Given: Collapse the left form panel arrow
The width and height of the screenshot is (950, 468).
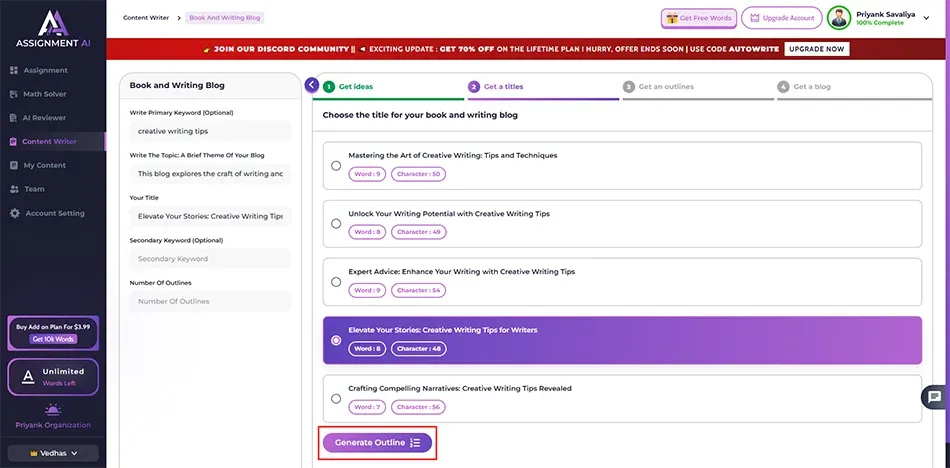Looking at the screenshot, I should [312, 85].
